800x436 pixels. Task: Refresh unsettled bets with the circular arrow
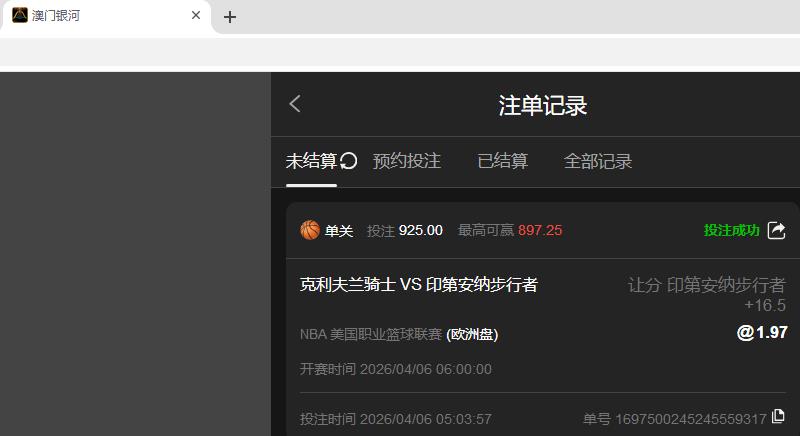click(x=348, y=161)
